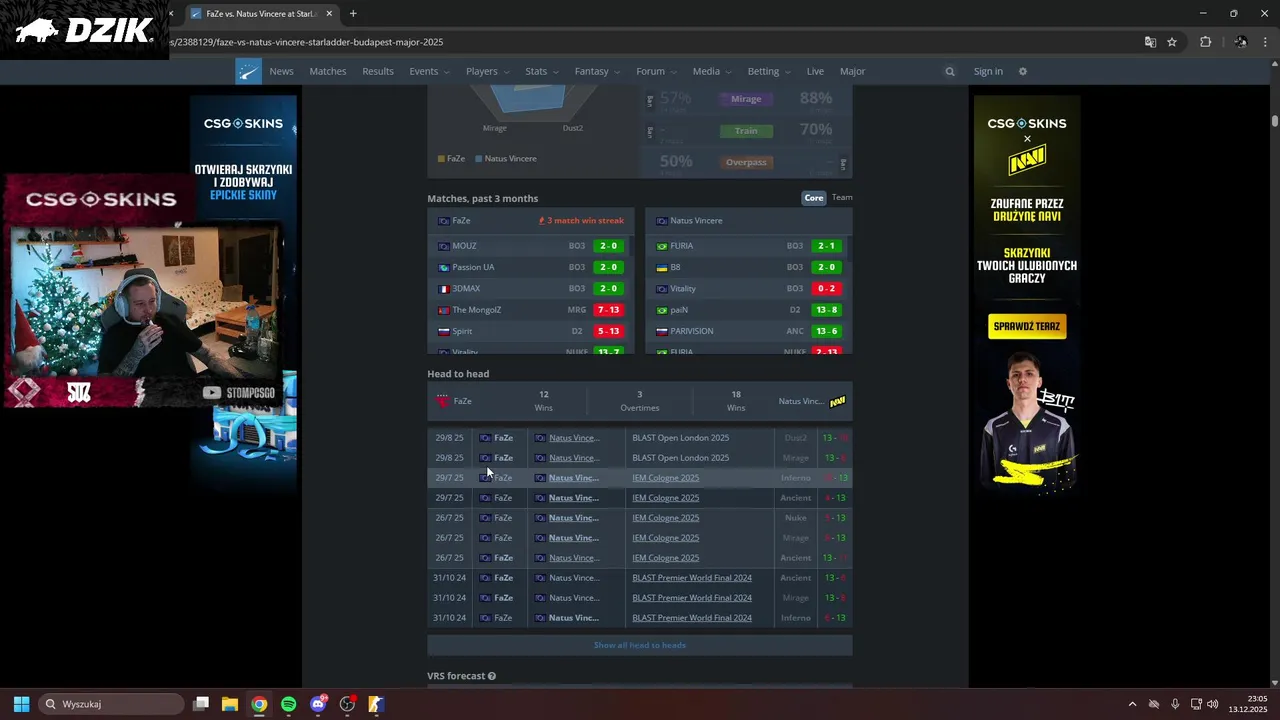1280x720 pixels.
Task: Open the IEM Cologne 2025 Inferno row
Action: [x=640, y=478]
